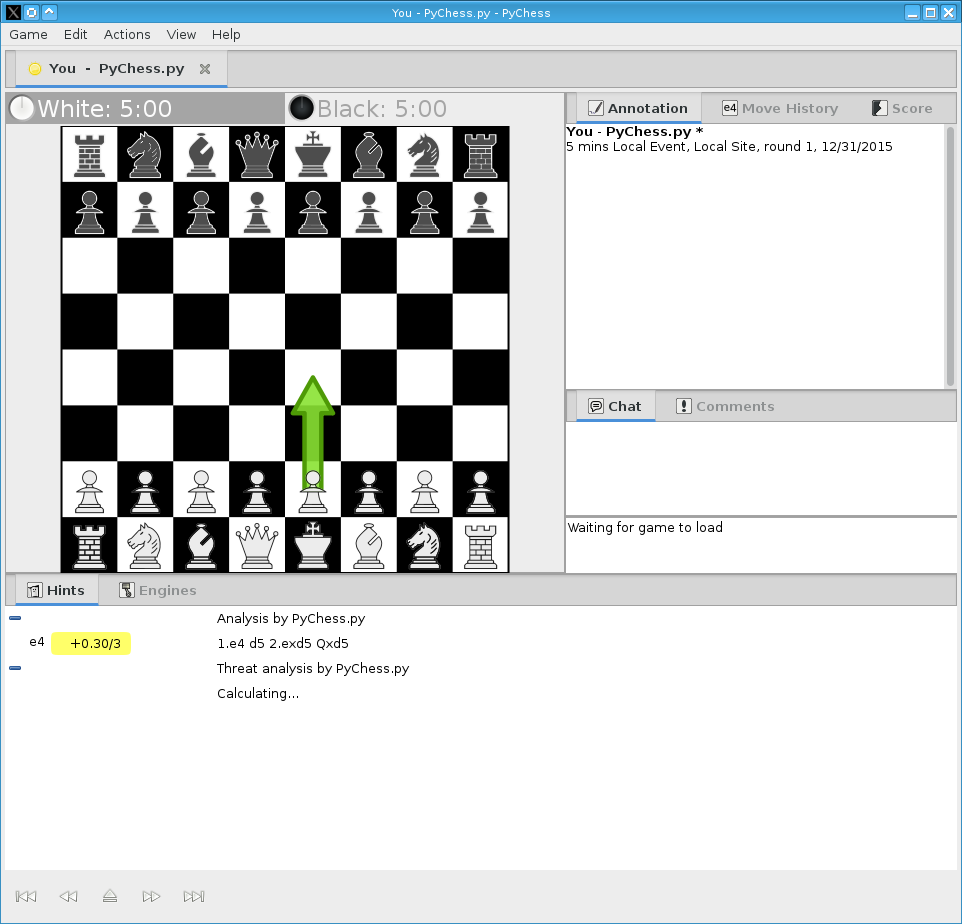The image size is (962, 924).
Task: Click the sticky window icon in the title bar
Action: (x=31, y=12)
